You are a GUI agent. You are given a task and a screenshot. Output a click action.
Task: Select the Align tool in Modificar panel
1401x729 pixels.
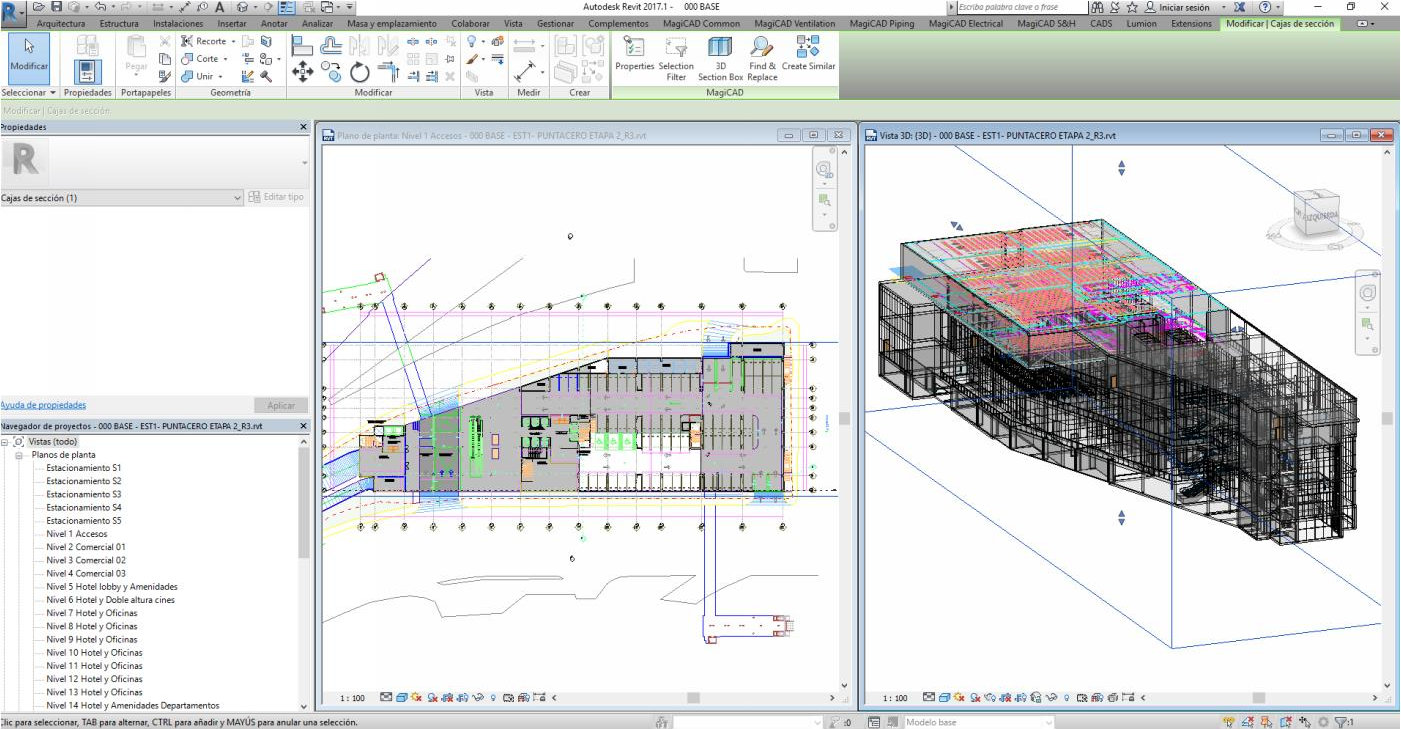click(303, 43)
